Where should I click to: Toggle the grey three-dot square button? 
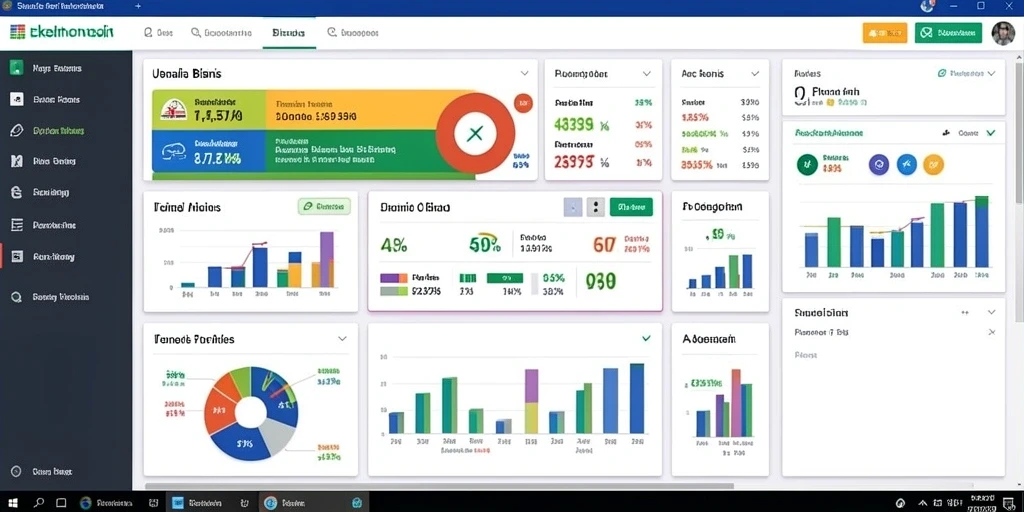pyautogui.click(x=595, y=208)
